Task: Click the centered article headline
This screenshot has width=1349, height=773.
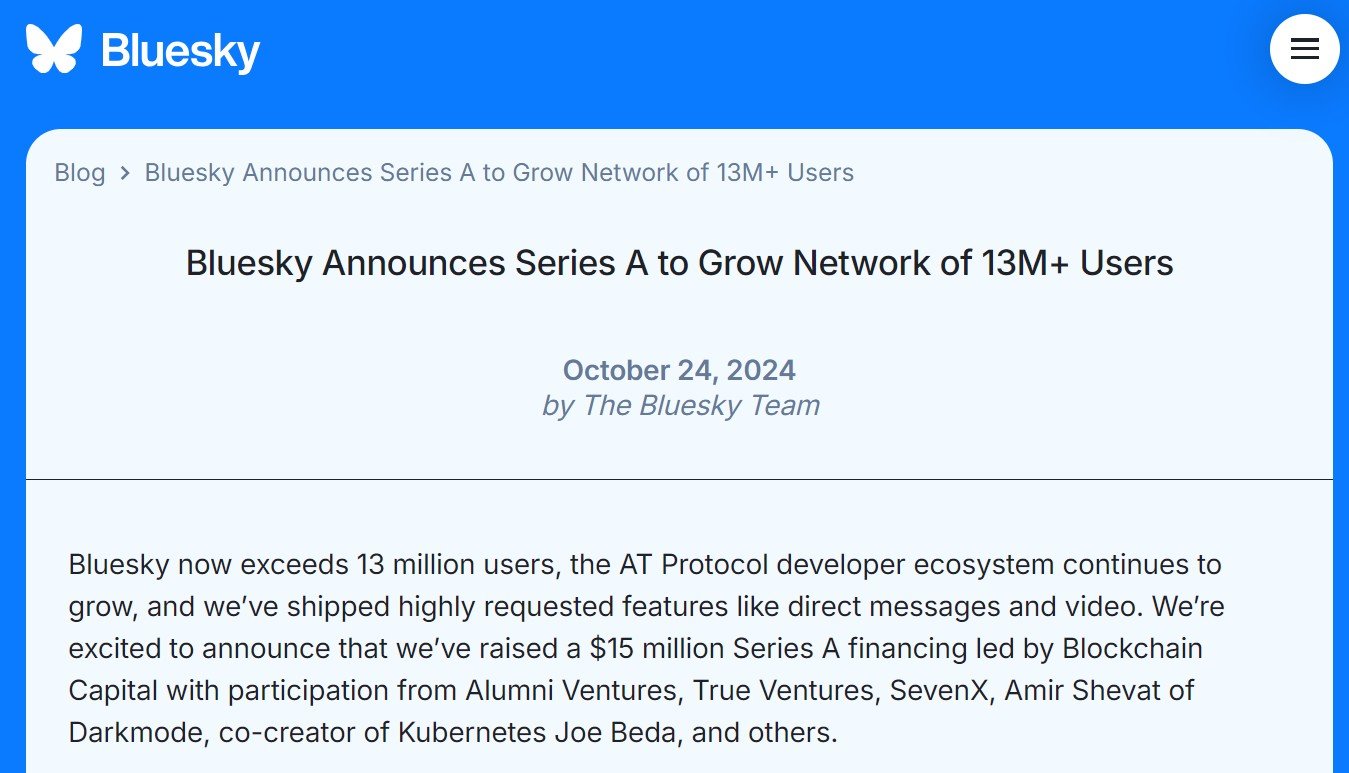Action: 679,263
